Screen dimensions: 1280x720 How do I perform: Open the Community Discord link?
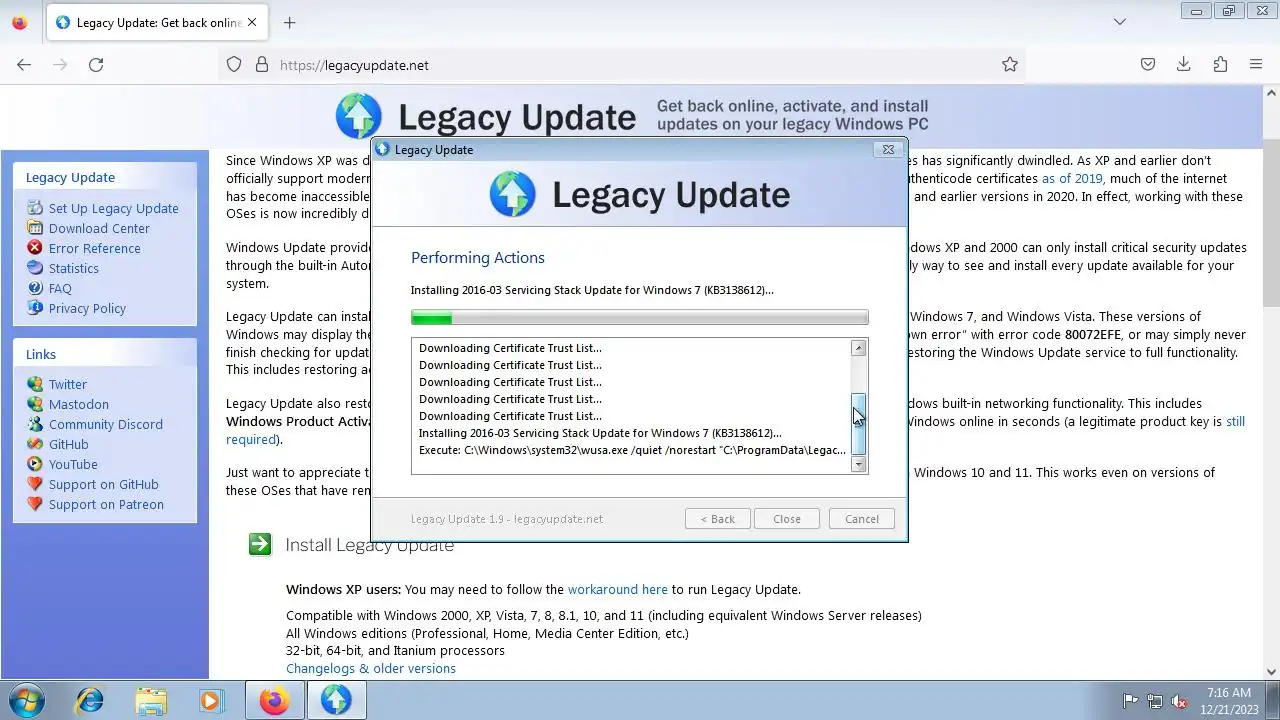106,424
